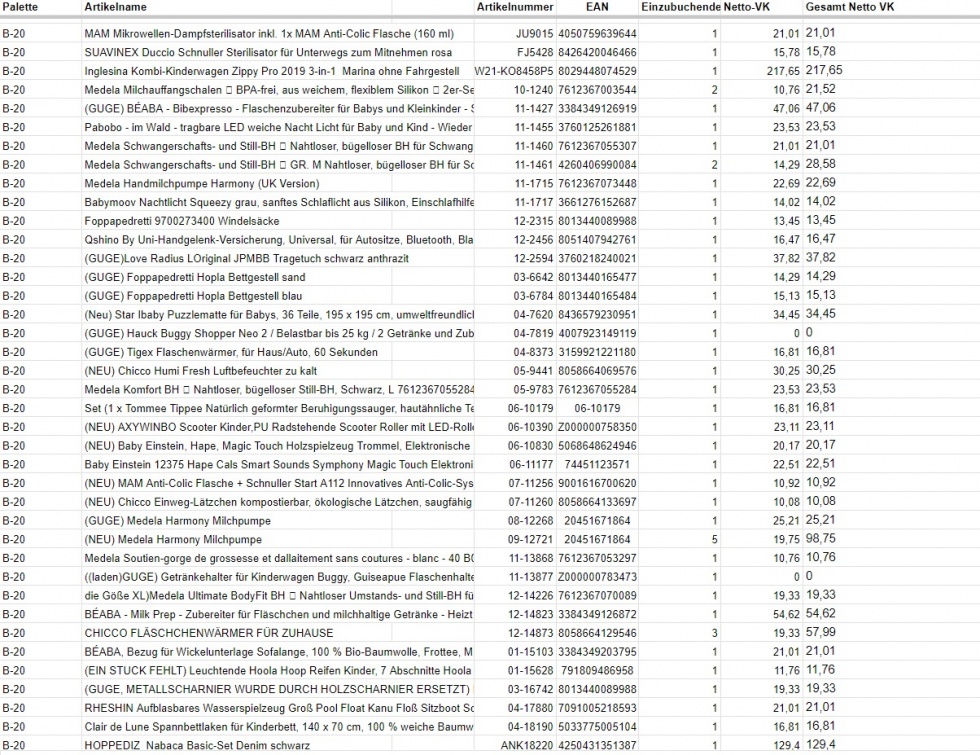Screen dimensions: 980x755
Task: Click the total value 28,58
Action: pyautogui.click(x=821, y=164)
